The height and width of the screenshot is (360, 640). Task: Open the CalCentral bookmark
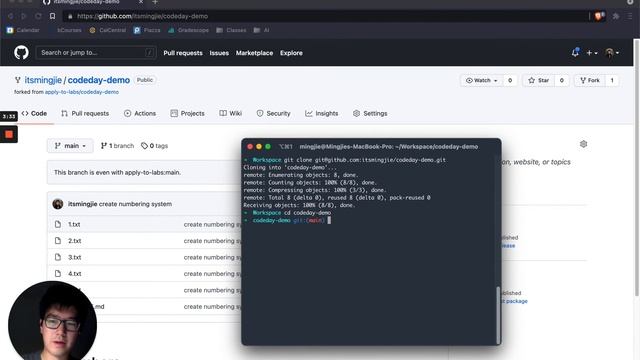pyautogui.click(x=108, y=30)
